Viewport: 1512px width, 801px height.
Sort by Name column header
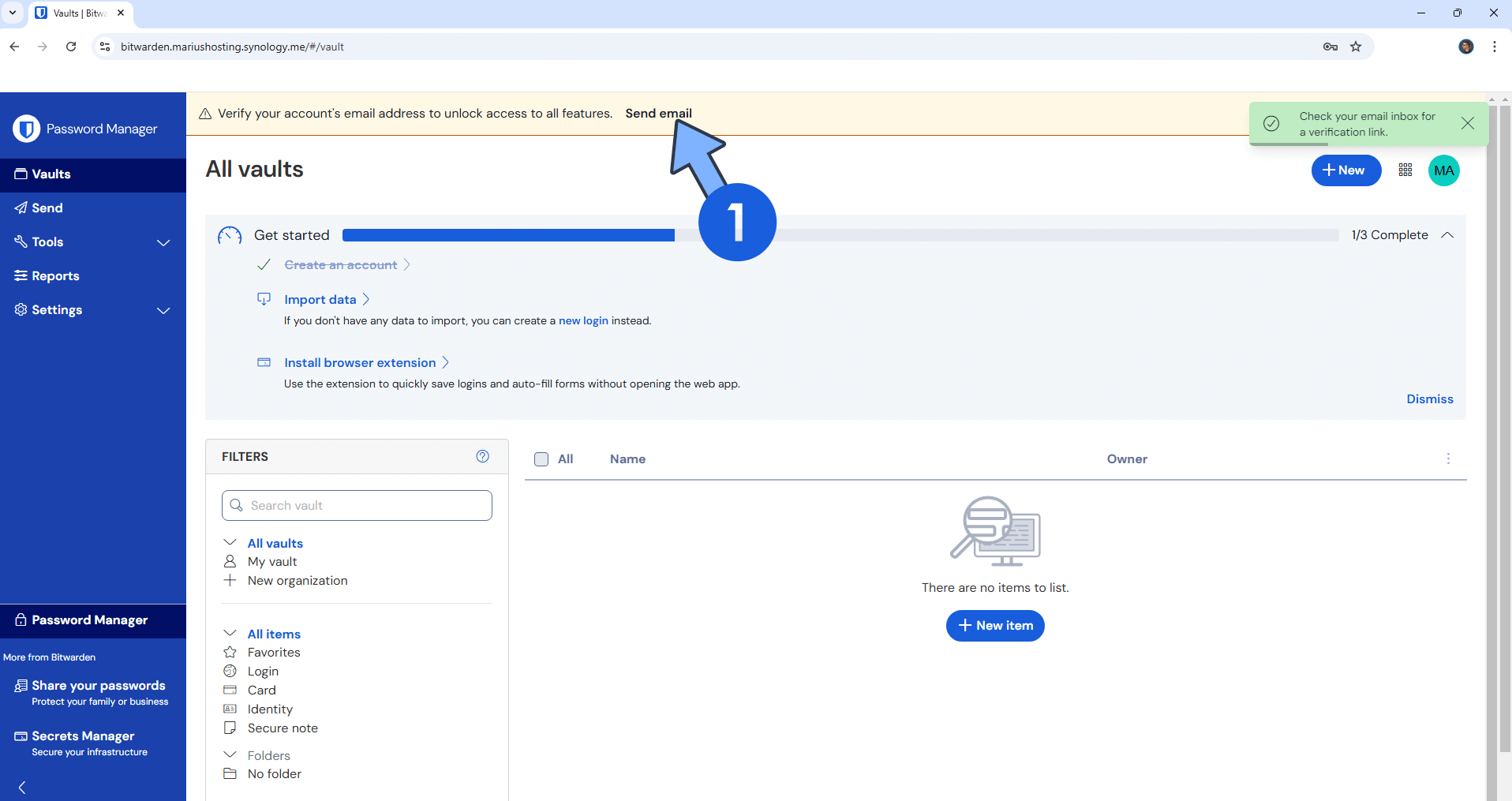coord(627,459)
